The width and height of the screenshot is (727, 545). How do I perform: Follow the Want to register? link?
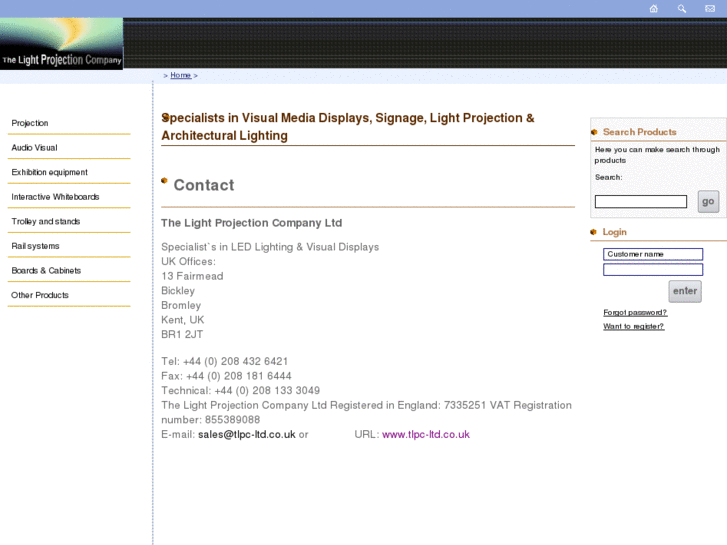(634, 327)
